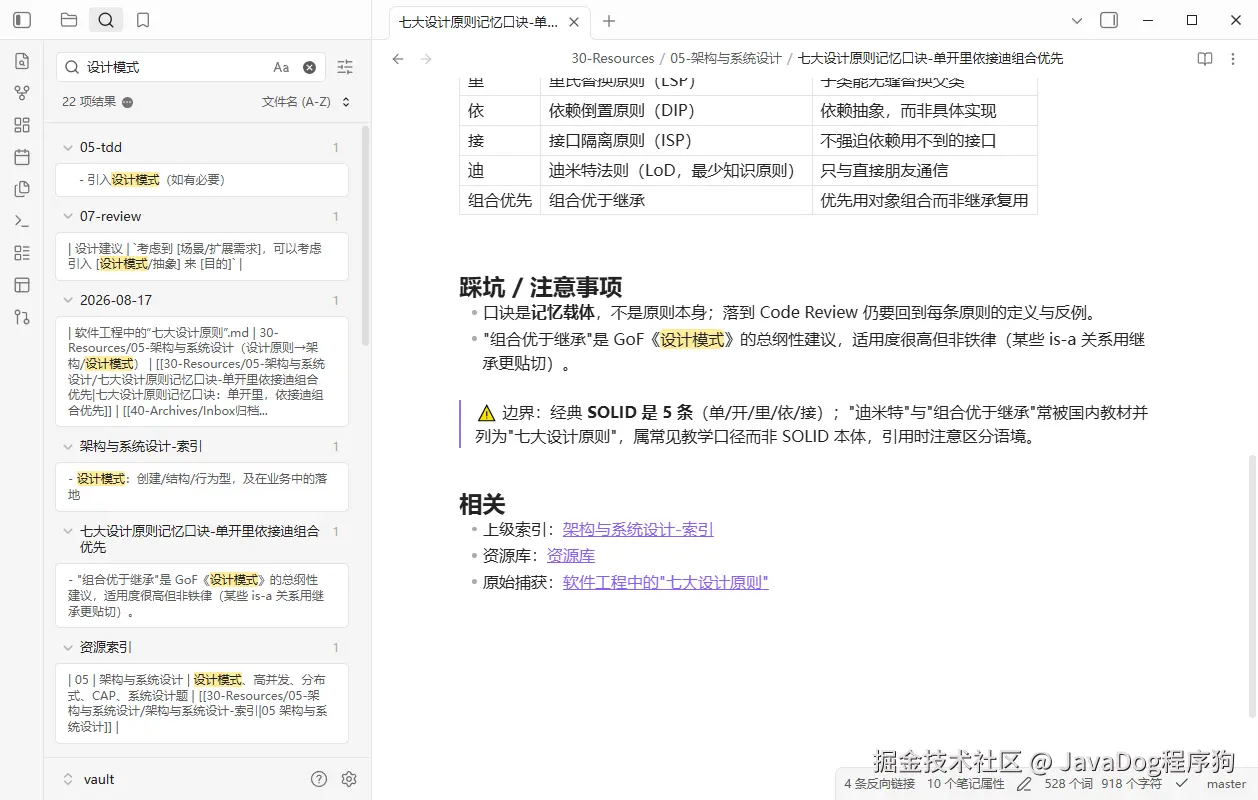
Task: Click the checkmark sync status icon
Action: 1182,783
